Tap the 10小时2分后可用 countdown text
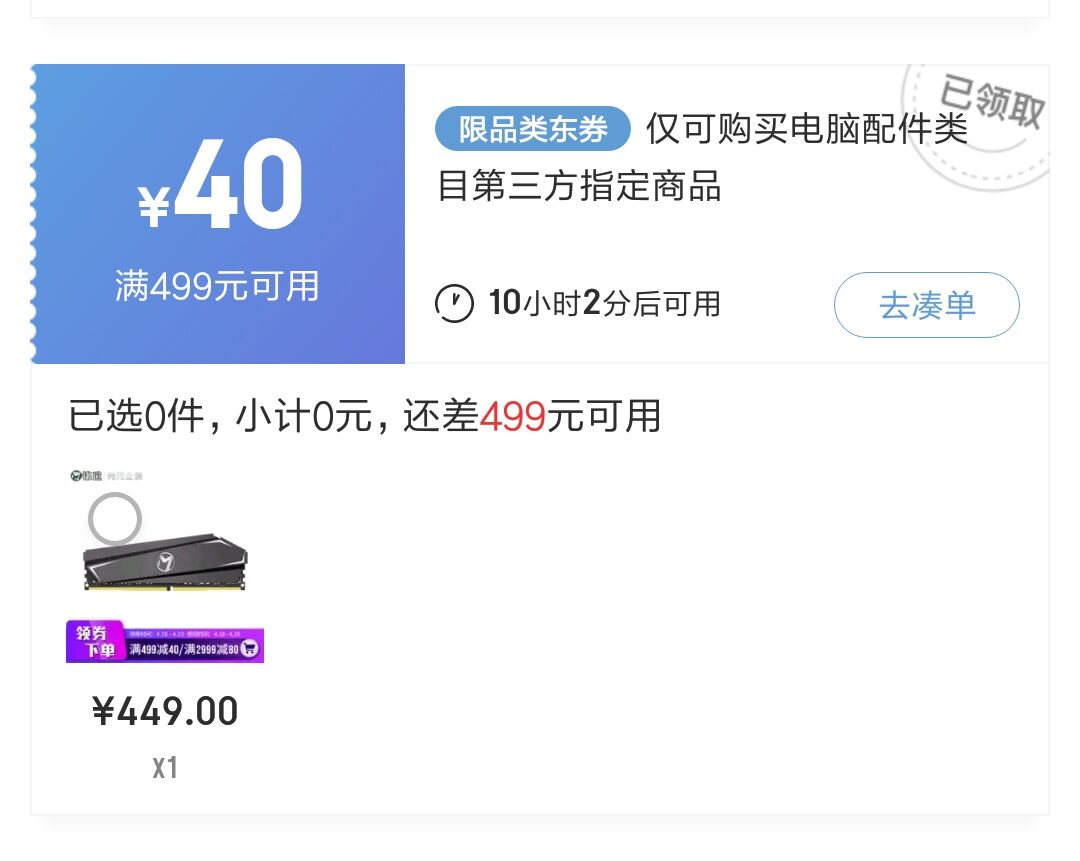This screenshot has height=861, width=1080. click(604, 303)
